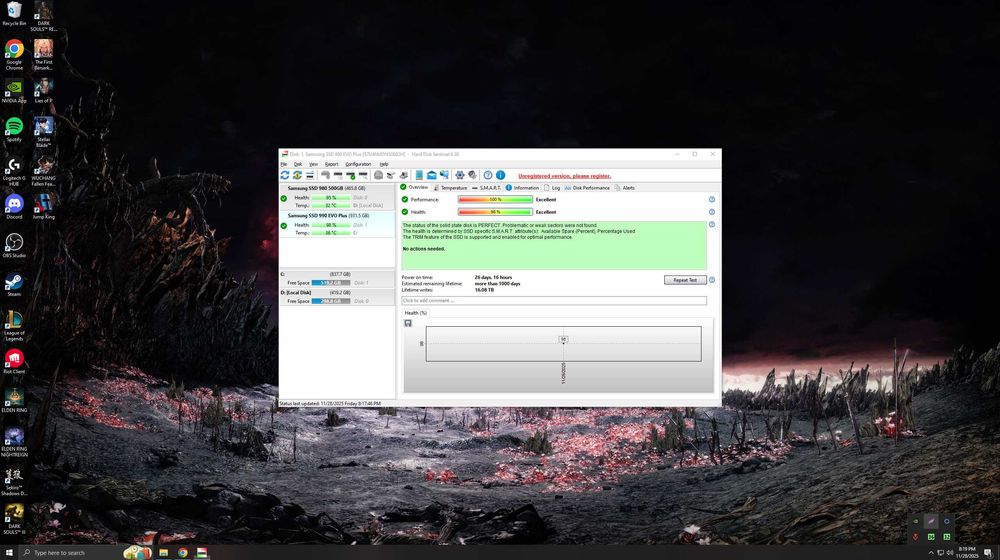
Task: Click the envelope send-email toolbar icon
Action: pos(432,175)
